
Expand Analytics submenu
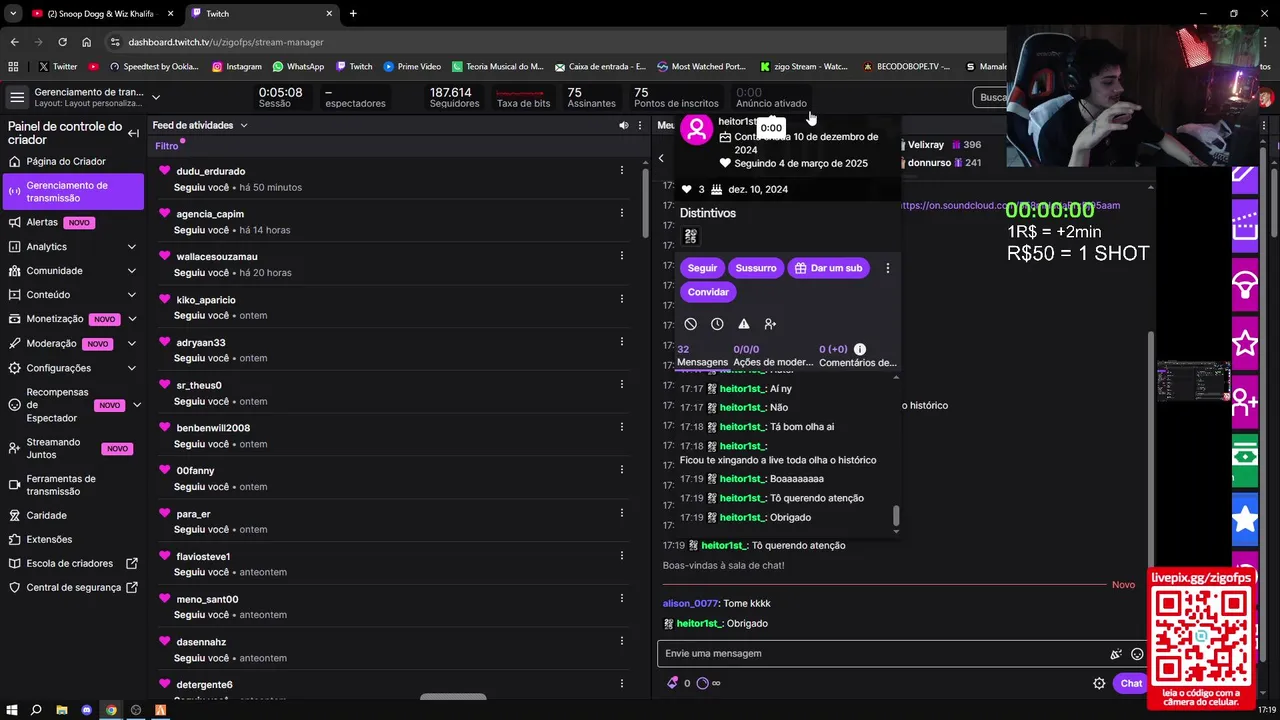point(131,247)
